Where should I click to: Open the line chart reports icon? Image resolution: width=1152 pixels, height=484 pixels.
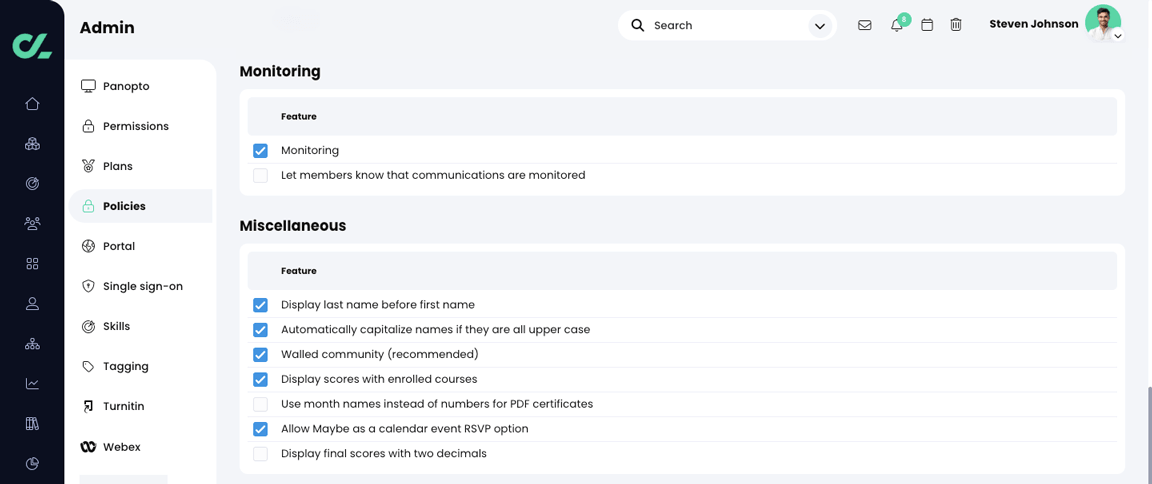pyautogui.click(x=32, y=383)
